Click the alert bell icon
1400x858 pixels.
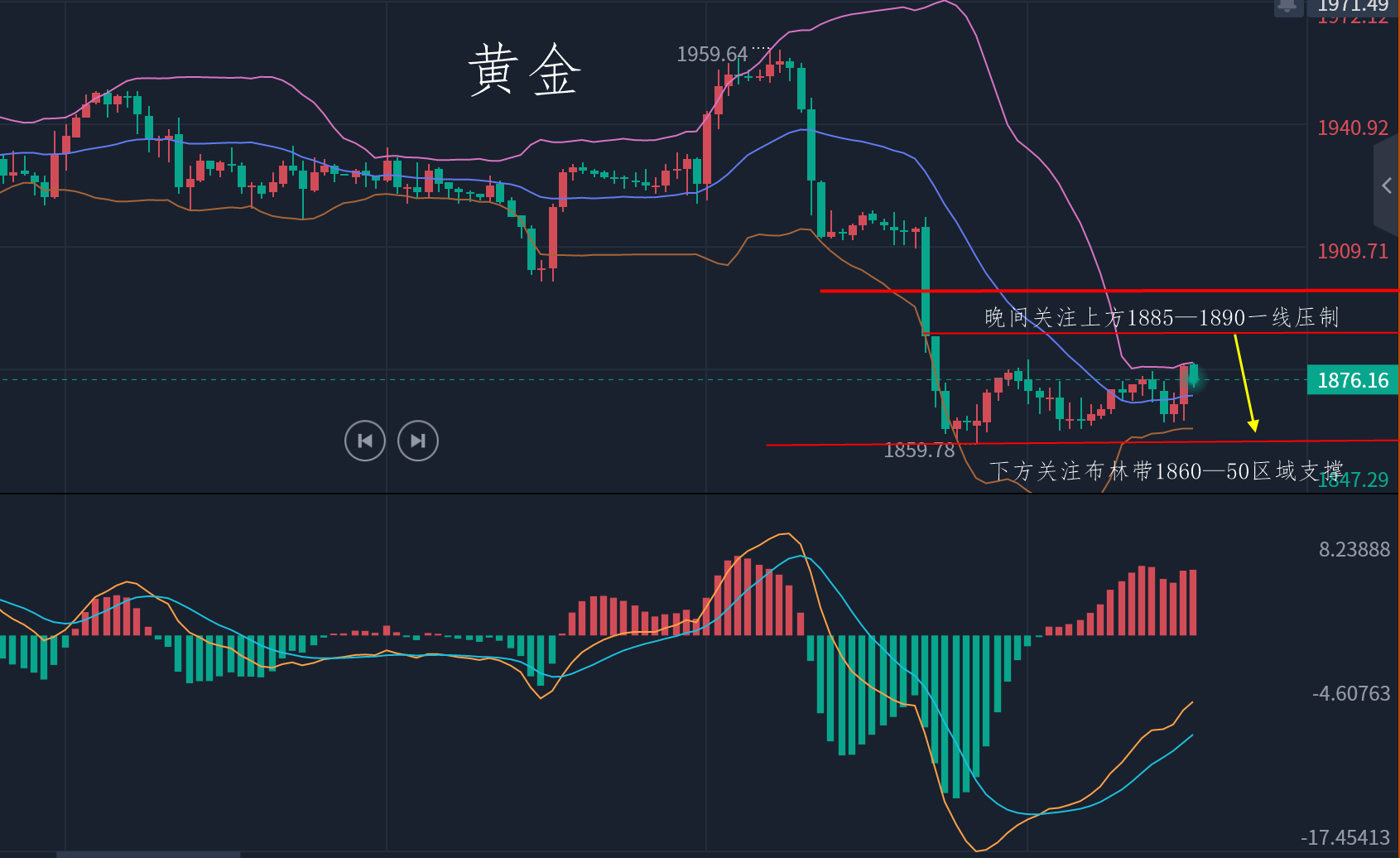pos(1287,7)
